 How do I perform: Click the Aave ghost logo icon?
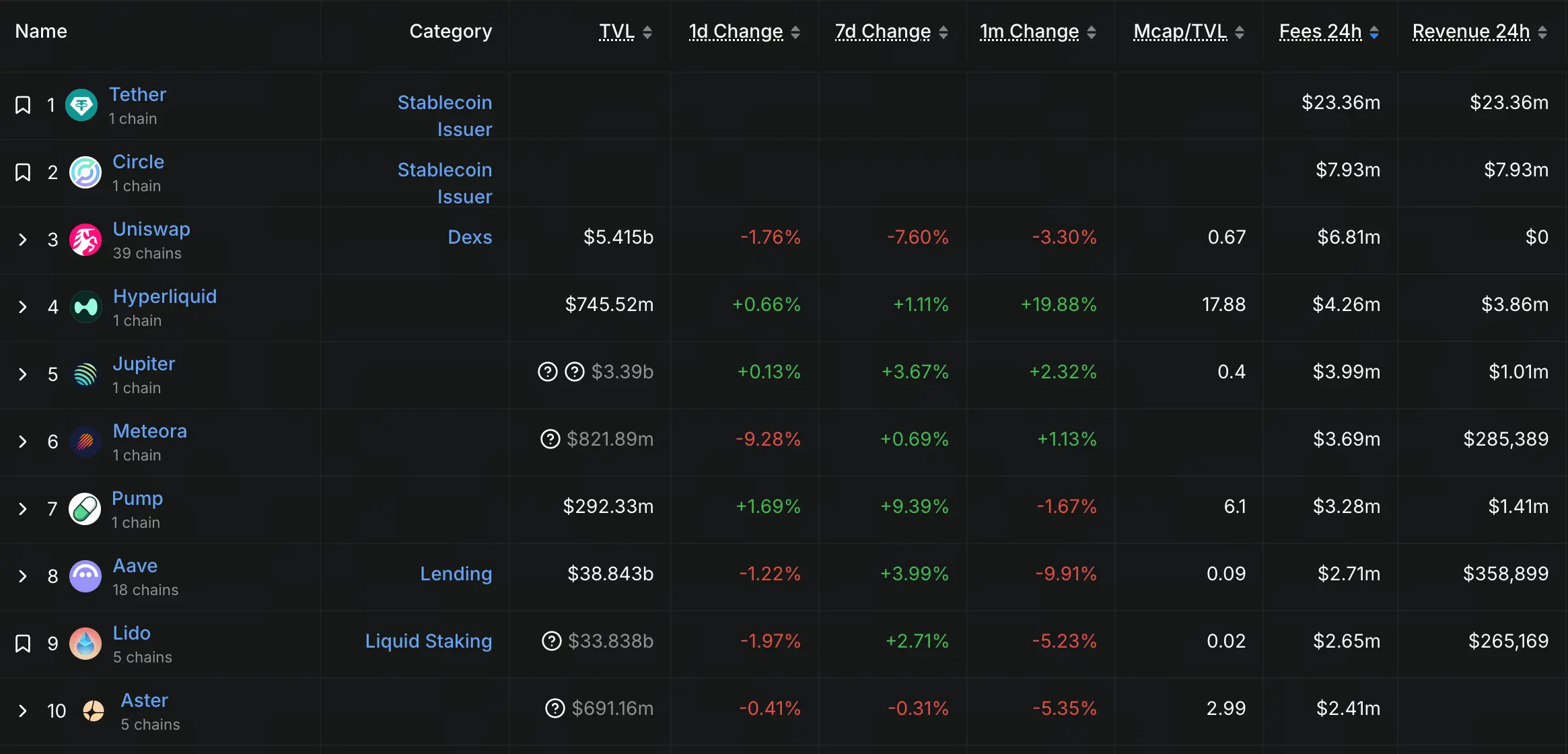point(85,576)
